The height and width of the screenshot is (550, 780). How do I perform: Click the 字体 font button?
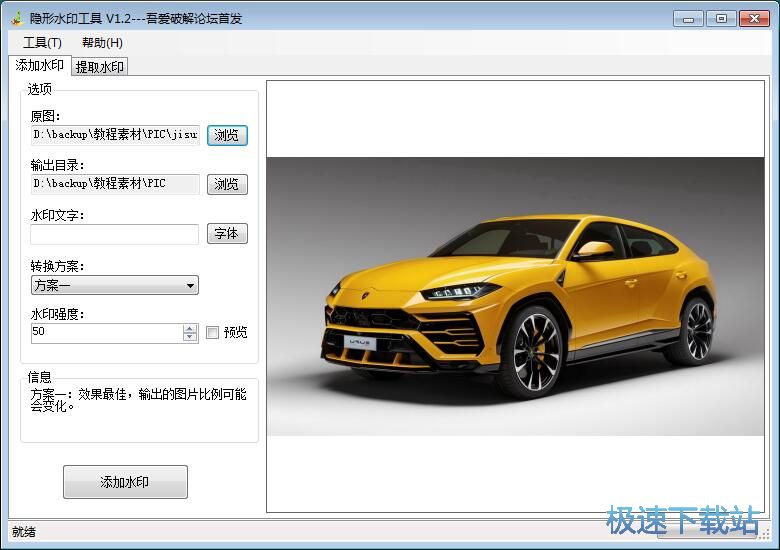pyautogui.click(x=227, y=234)
